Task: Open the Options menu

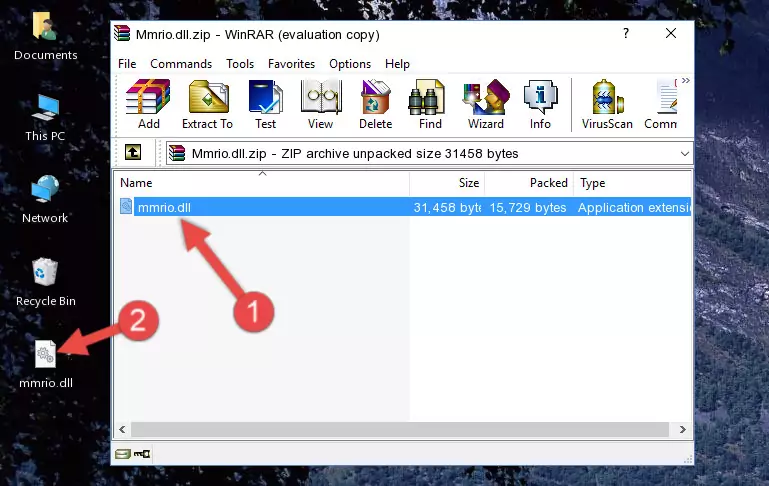Action: click(x=350, y=64)
